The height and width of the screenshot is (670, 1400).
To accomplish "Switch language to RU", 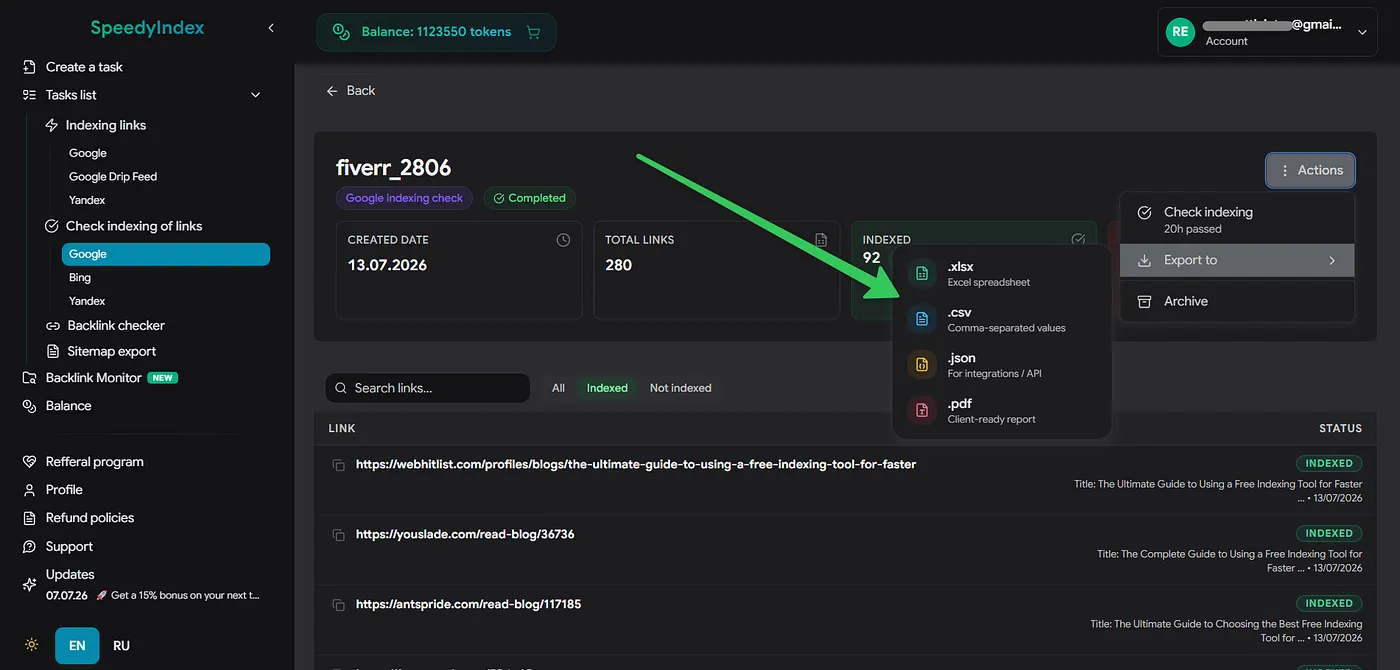I will [121, 646].
